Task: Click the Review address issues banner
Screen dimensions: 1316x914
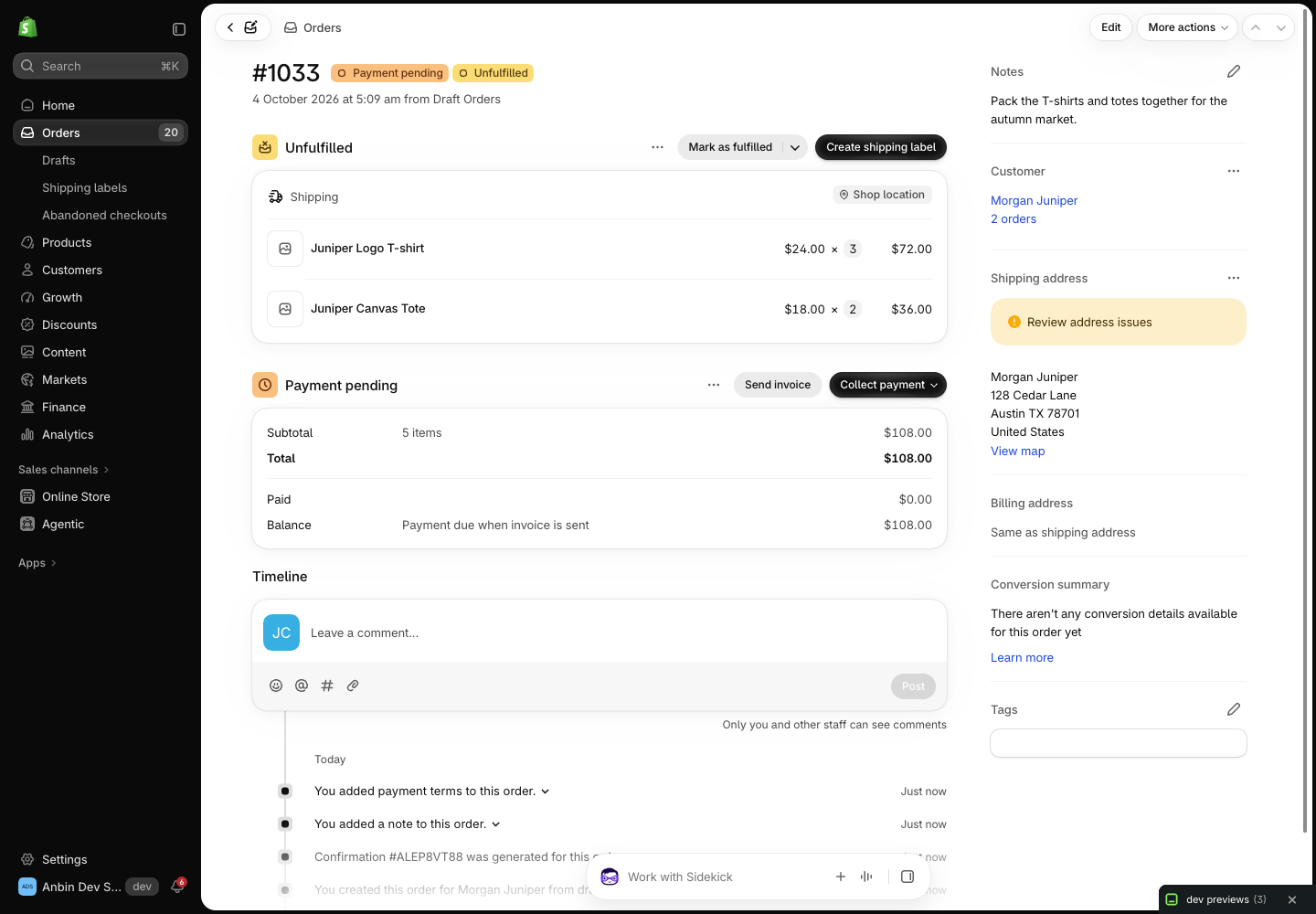Action: (1119, 322)
